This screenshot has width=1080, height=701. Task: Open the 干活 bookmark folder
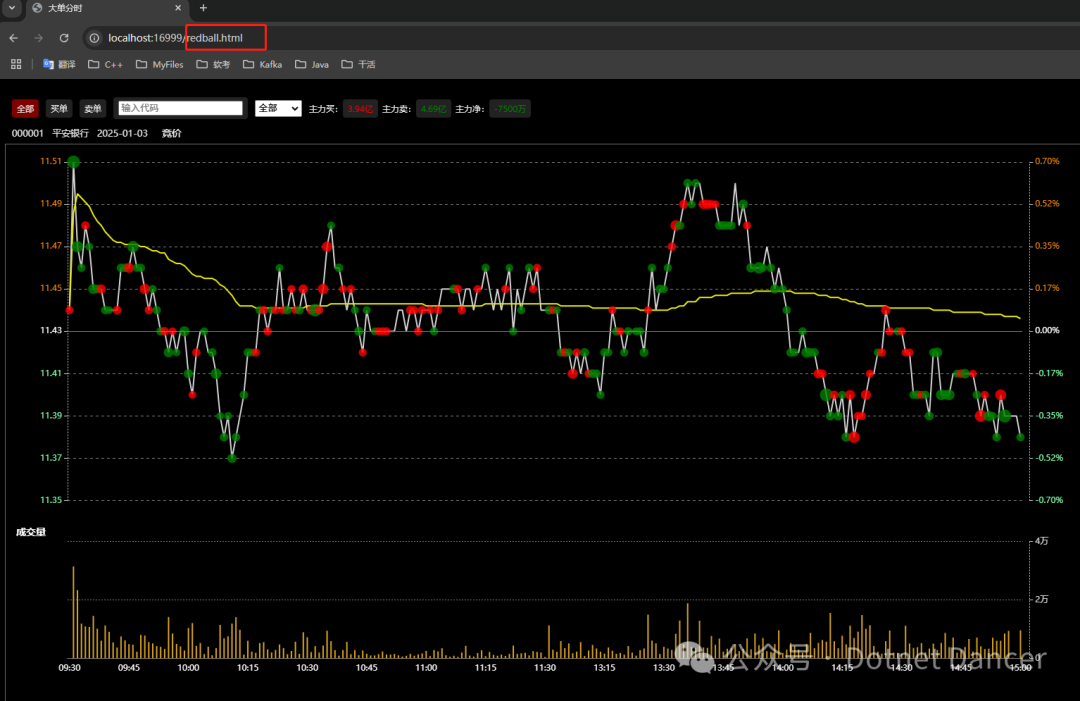(358, 64)
